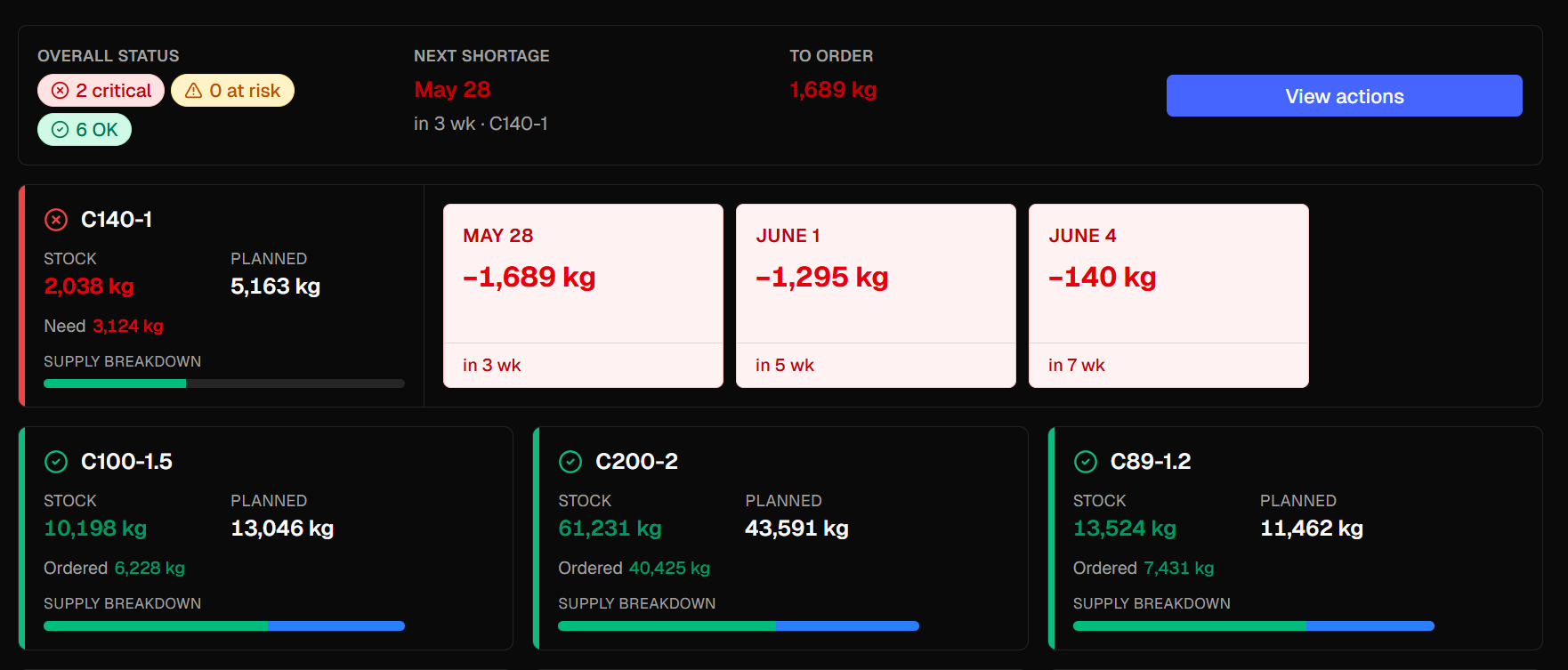Select the 2 critical status badge
Screen dimensions: 1568x670
pyautogui.click(x=101, y=91)
